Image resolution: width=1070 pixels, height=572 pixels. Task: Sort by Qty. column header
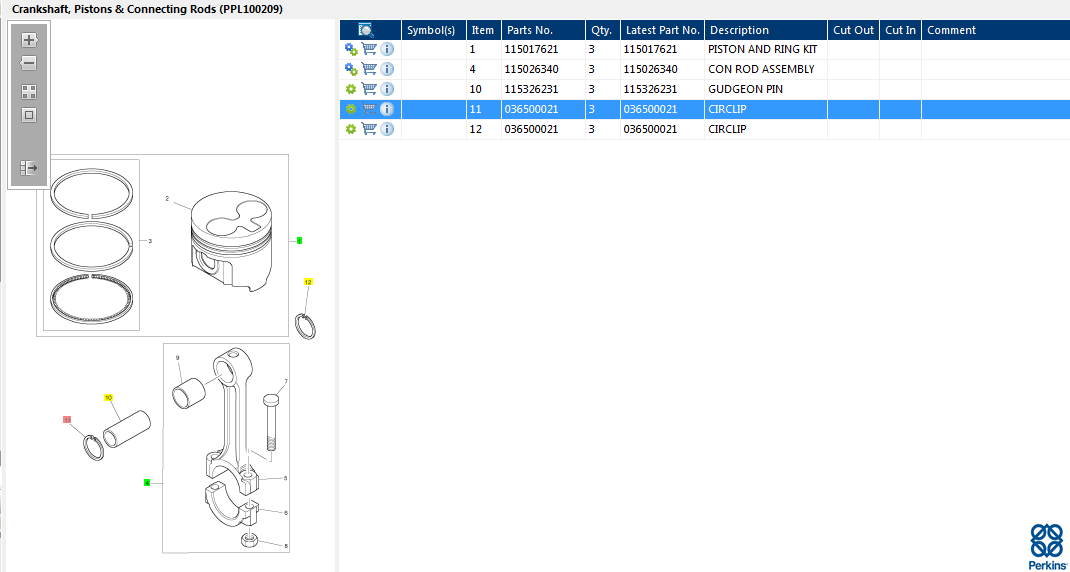click(x=602, y=30)
